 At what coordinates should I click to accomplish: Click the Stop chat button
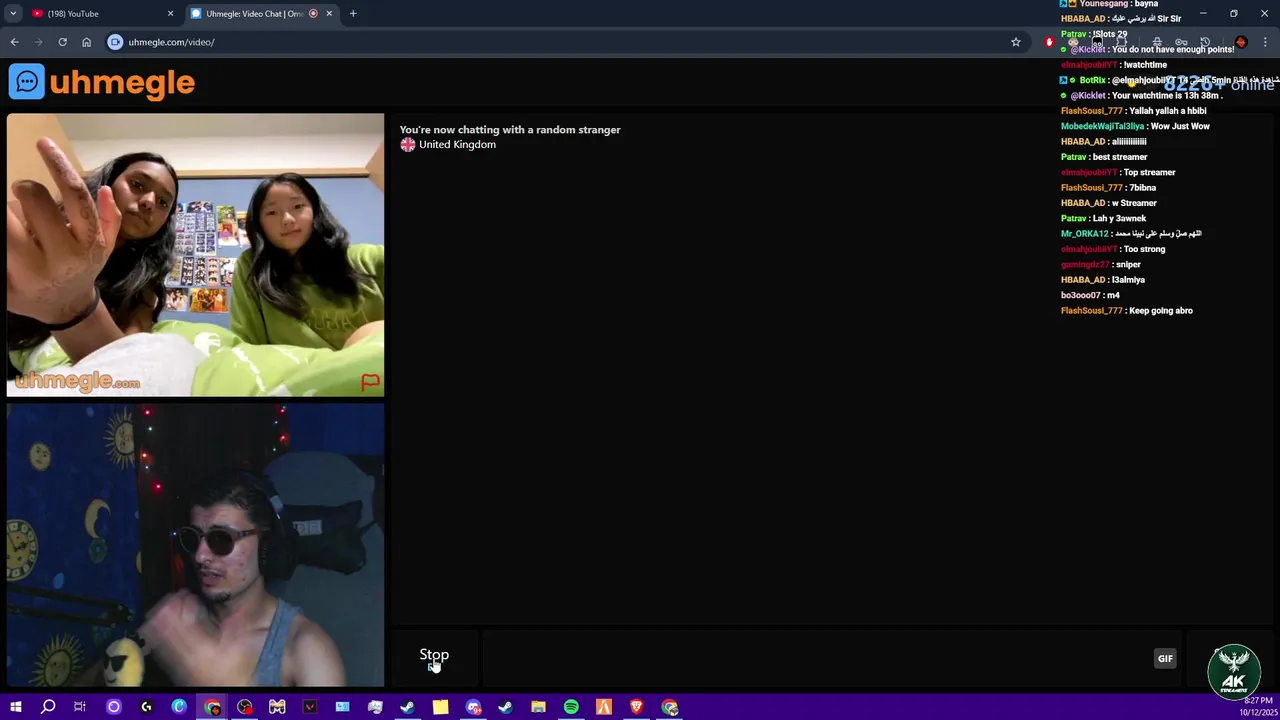tap(434, 657)
